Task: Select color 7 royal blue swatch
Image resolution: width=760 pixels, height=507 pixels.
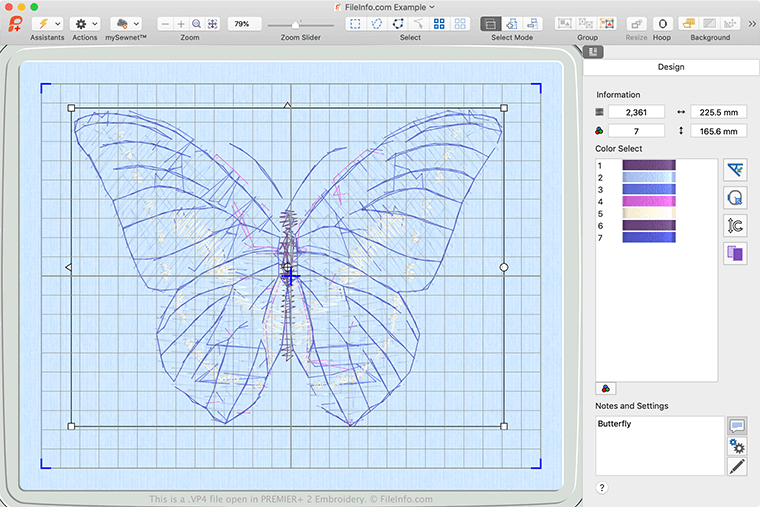Action: (649, 238)
